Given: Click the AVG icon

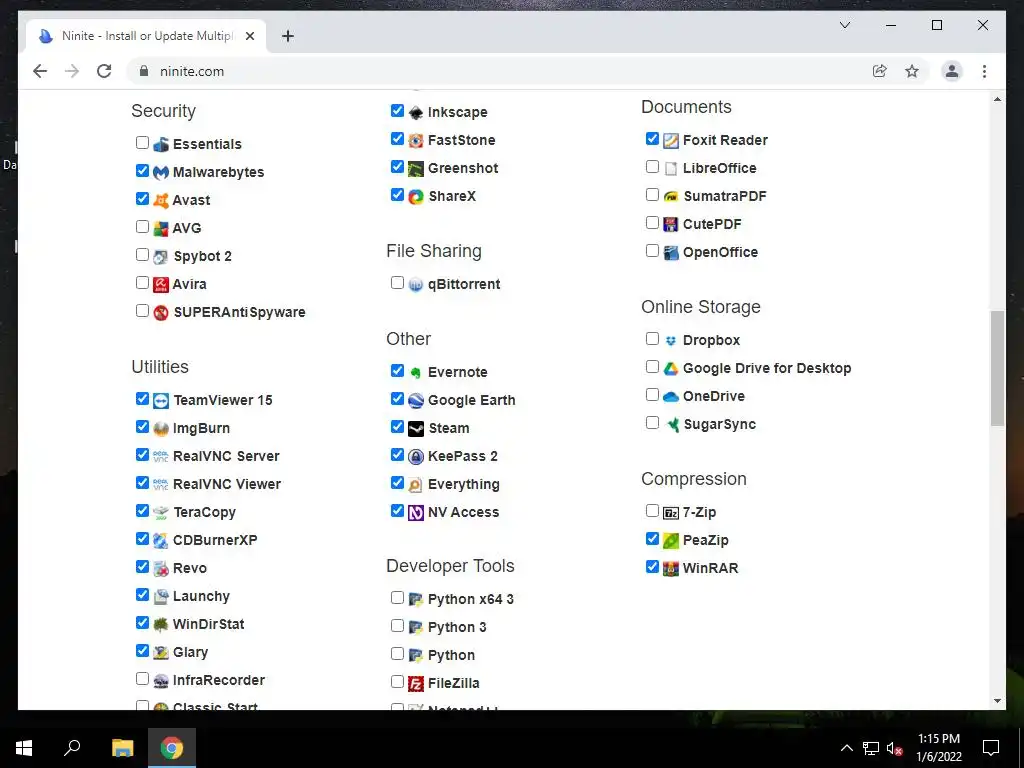Looking at the screenshot, I should click(x=161, y=229).
